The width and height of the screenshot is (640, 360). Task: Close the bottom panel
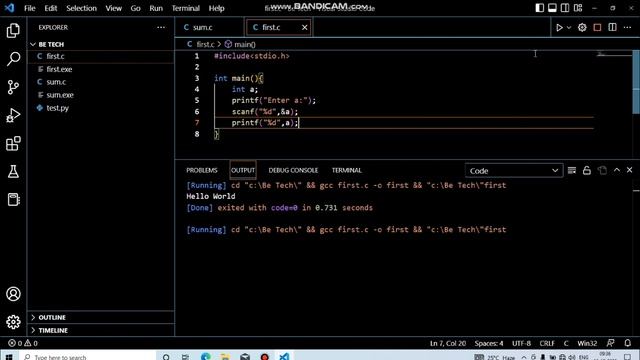(629, 170)
